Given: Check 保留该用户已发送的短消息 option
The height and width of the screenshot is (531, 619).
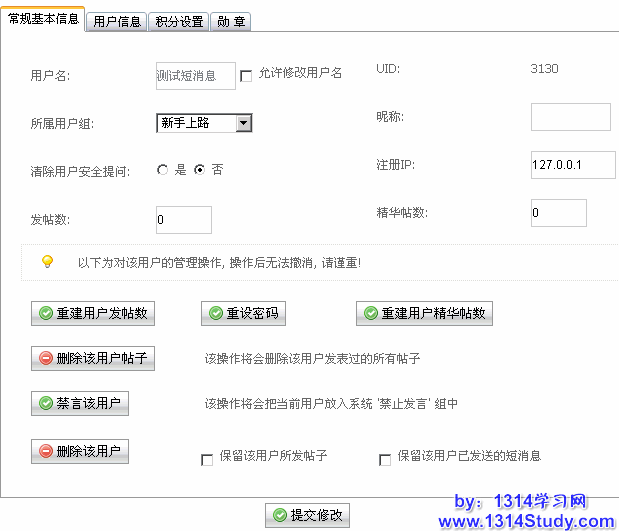Looking at the screenshot, I should tap(384, 459).
